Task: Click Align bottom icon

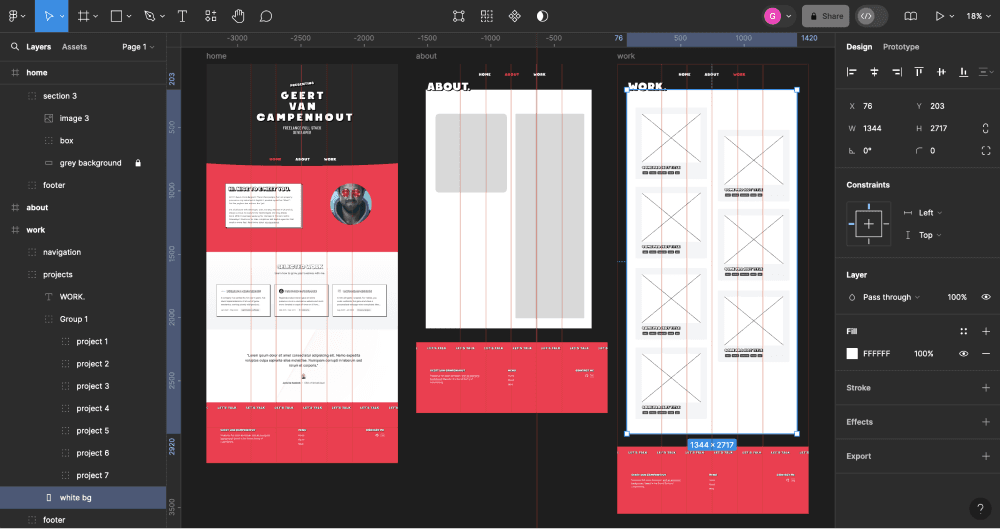Action: 964,72
